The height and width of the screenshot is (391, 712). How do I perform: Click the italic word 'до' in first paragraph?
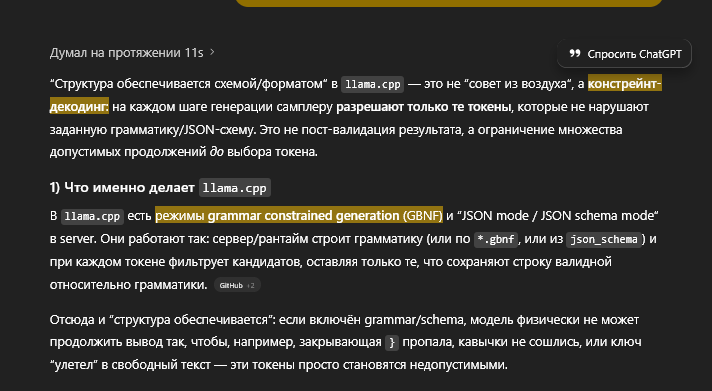coord(217,152)
